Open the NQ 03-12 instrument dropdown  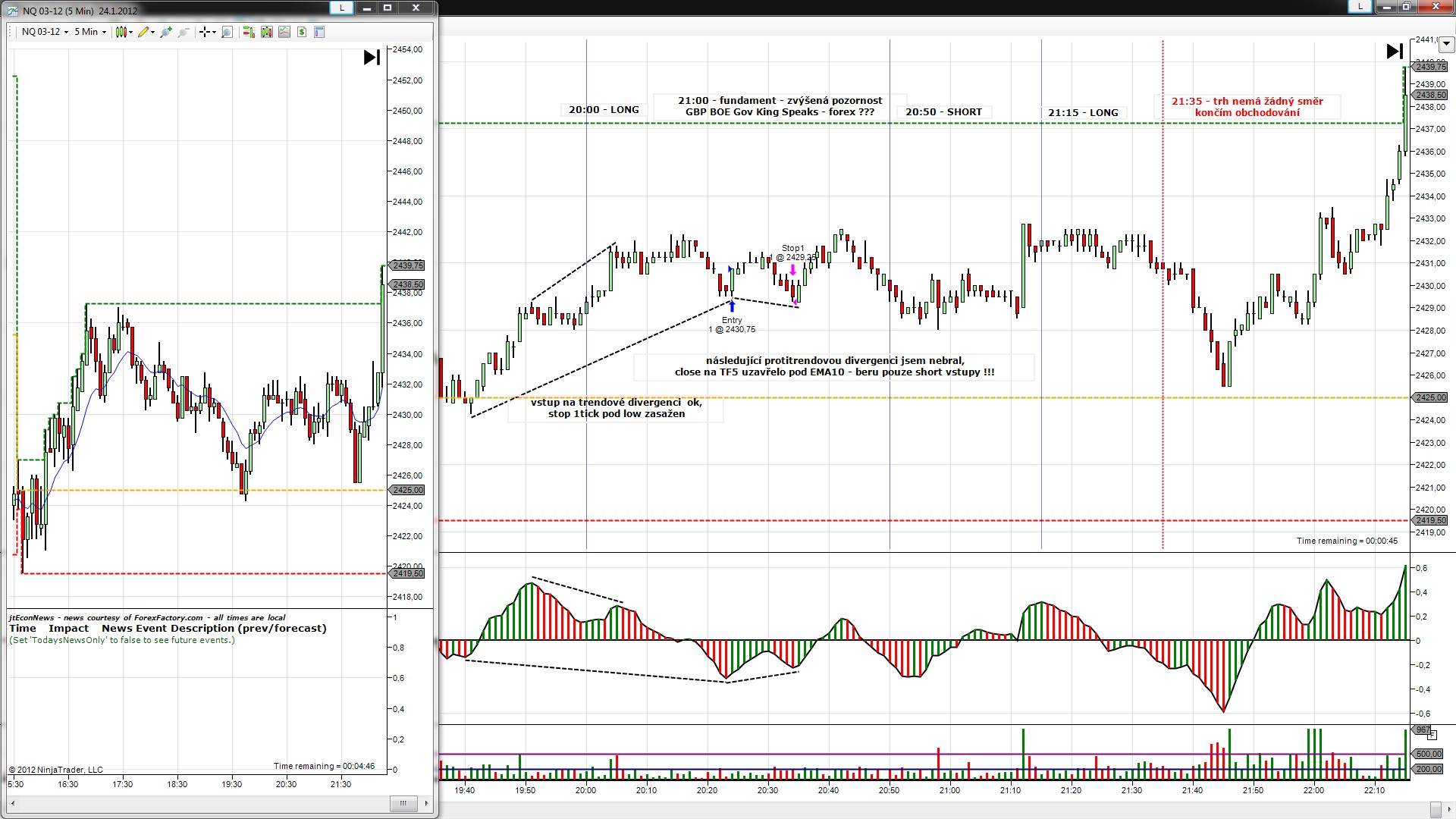point(45,32)
